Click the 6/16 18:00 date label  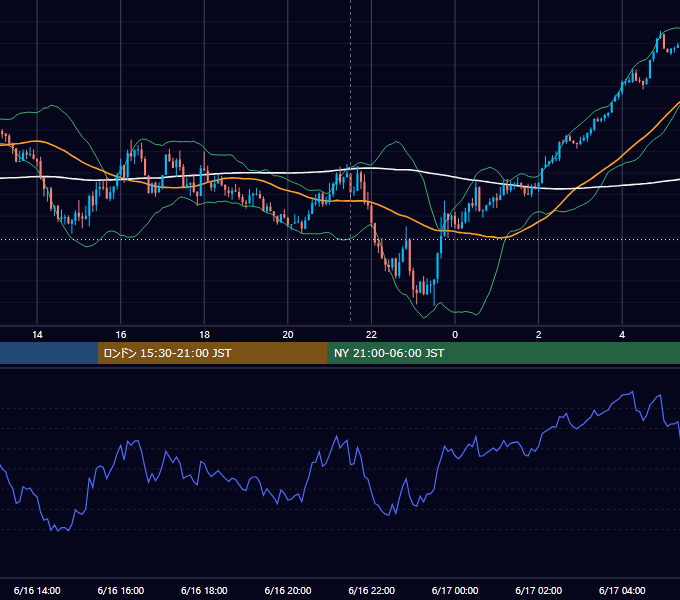(x=204, y=590)
